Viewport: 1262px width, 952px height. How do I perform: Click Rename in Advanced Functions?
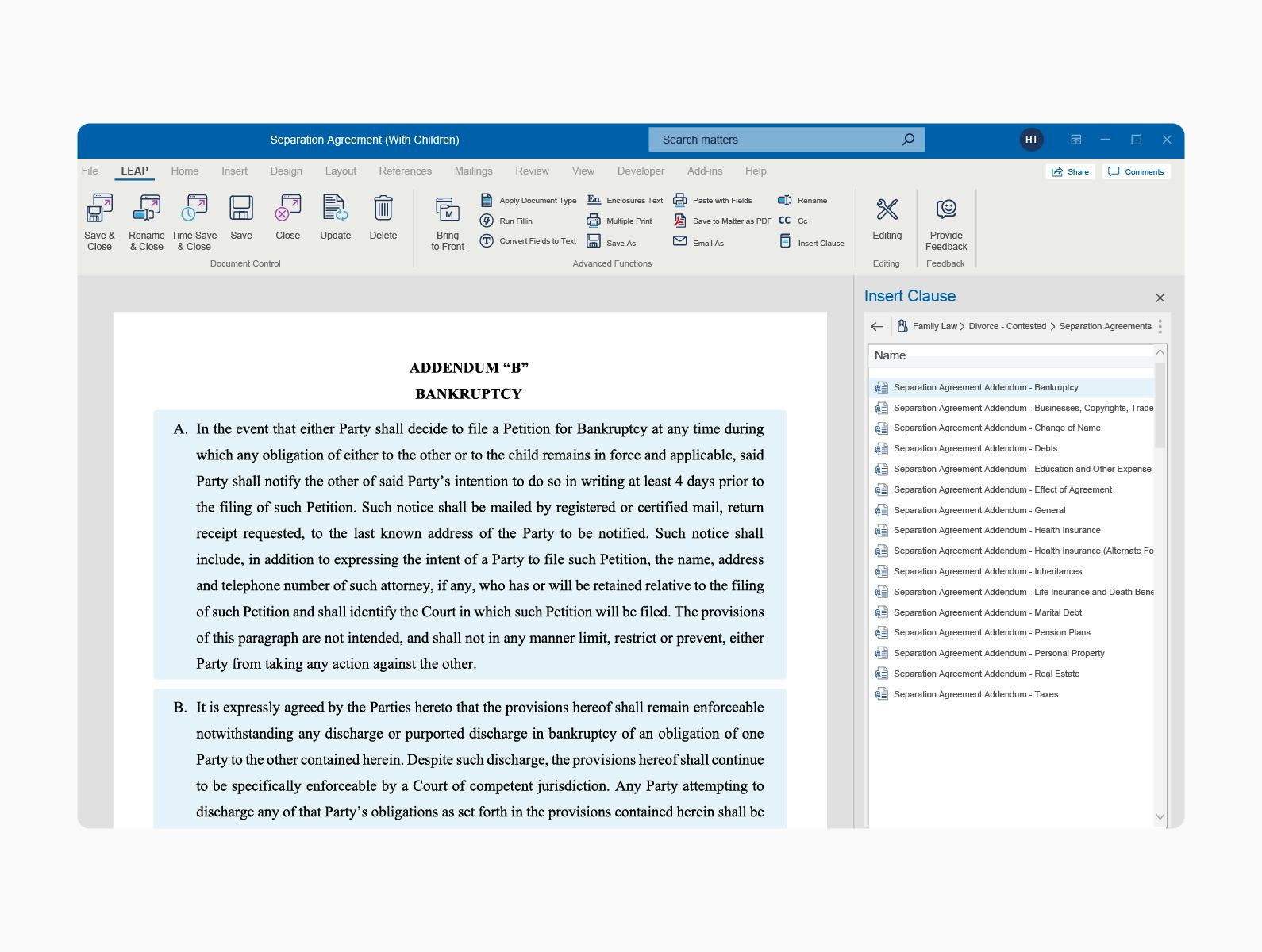(802, 201)
